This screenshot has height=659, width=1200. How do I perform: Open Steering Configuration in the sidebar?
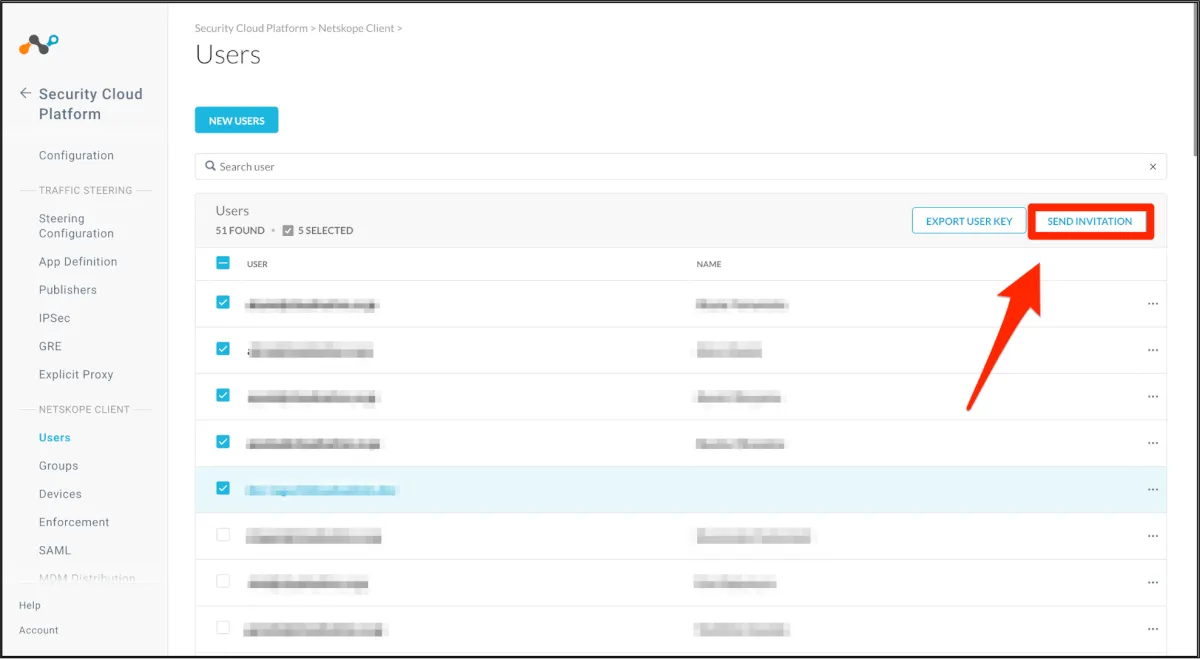click(x=76, y=226)
